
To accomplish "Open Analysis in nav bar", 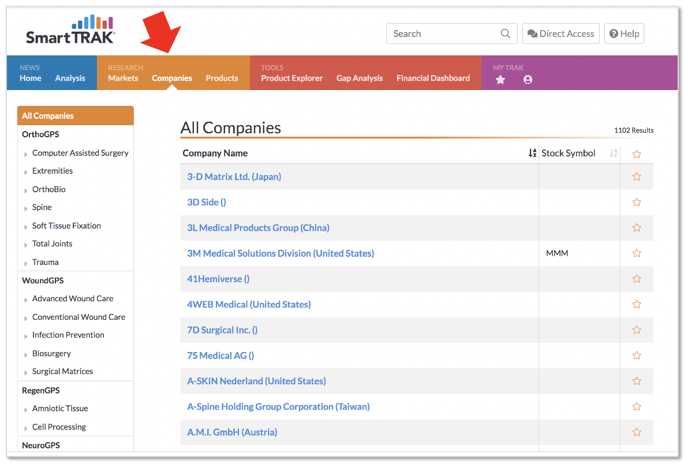I will [70, 78].
